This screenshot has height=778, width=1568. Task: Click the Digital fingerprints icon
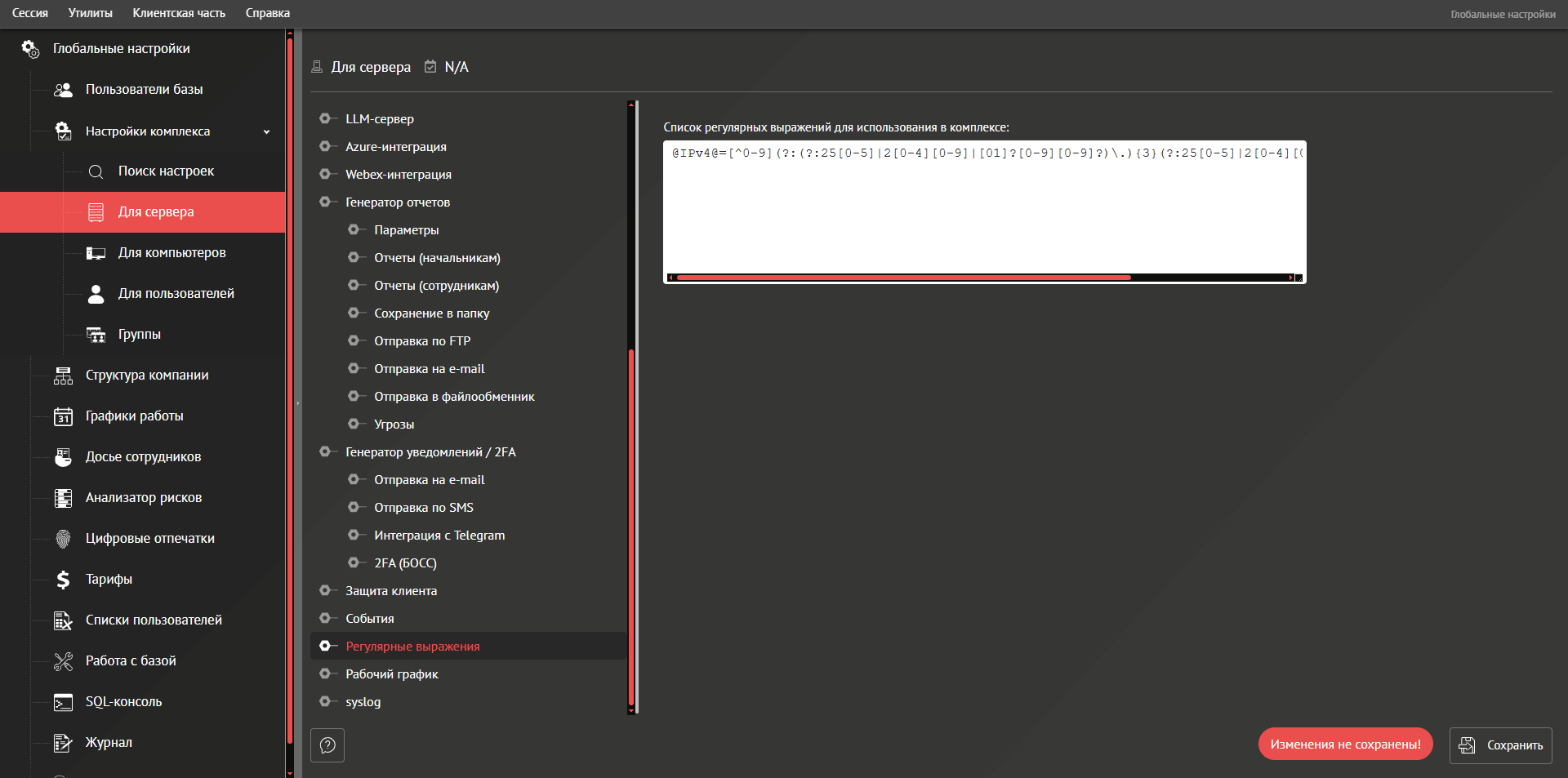coord(63,539)
